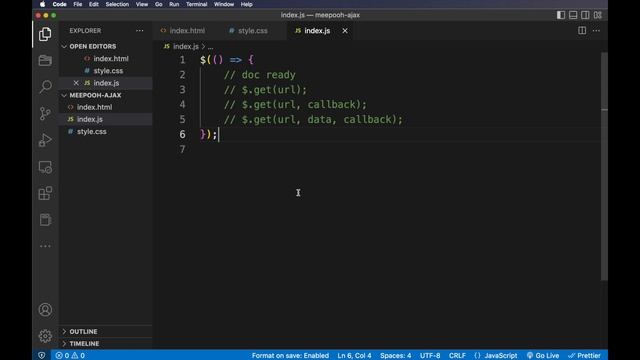Screen dimensions: 640x360
Task: Open the Remote Explorer view
Action: click(x=45, y=167)
